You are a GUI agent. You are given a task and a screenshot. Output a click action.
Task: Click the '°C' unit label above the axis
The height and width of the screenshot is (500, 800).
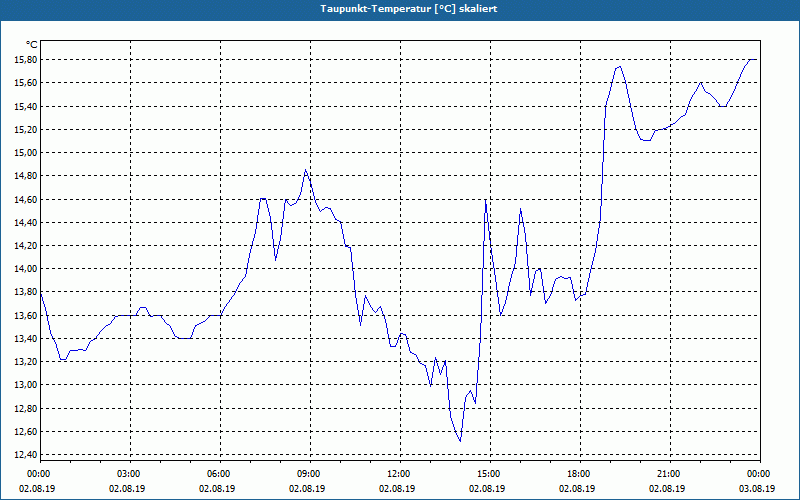[32, 44]
